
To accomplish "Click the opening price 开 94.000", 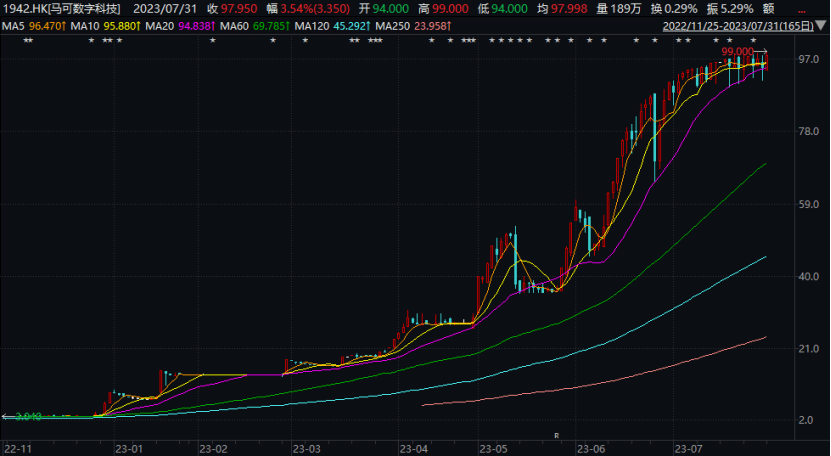I will [x=384, y=8].
